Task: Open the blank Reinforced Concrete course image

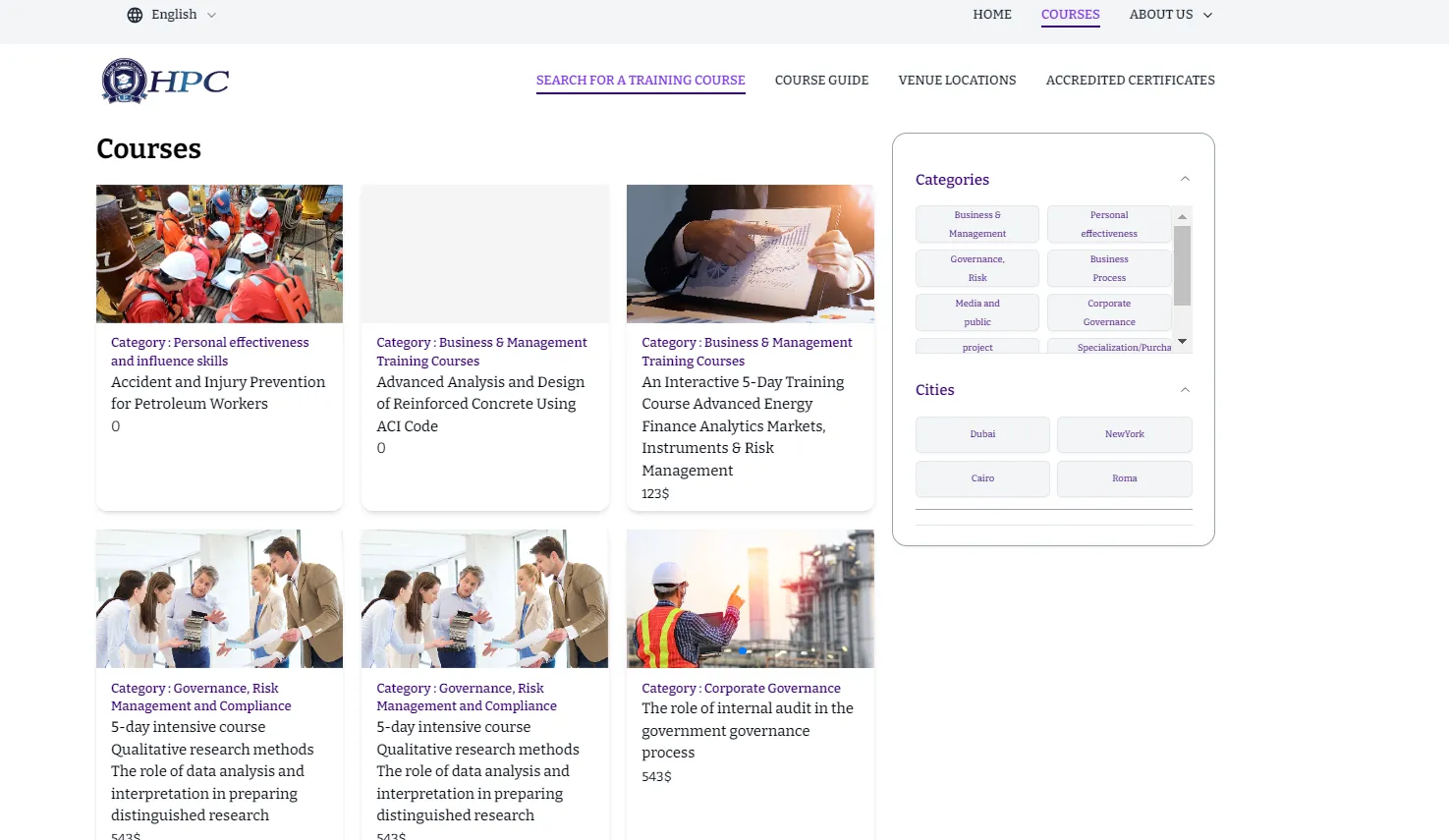Action: tap(485, 253)
